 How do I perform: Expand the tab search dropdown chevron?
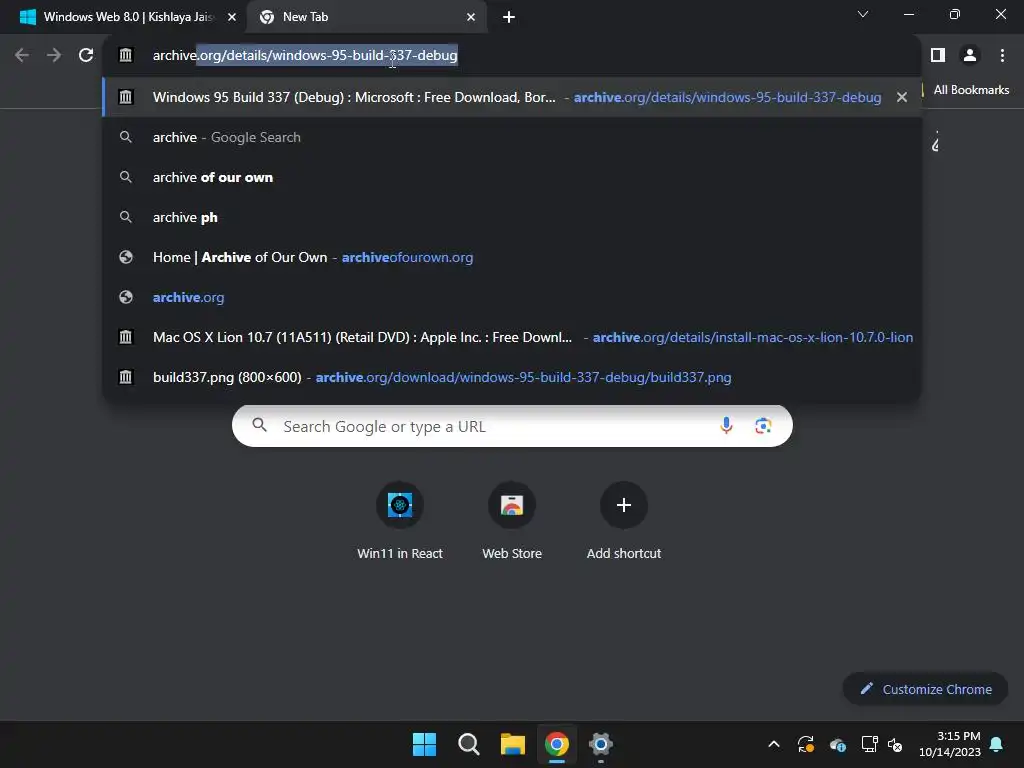pos(863,14)
